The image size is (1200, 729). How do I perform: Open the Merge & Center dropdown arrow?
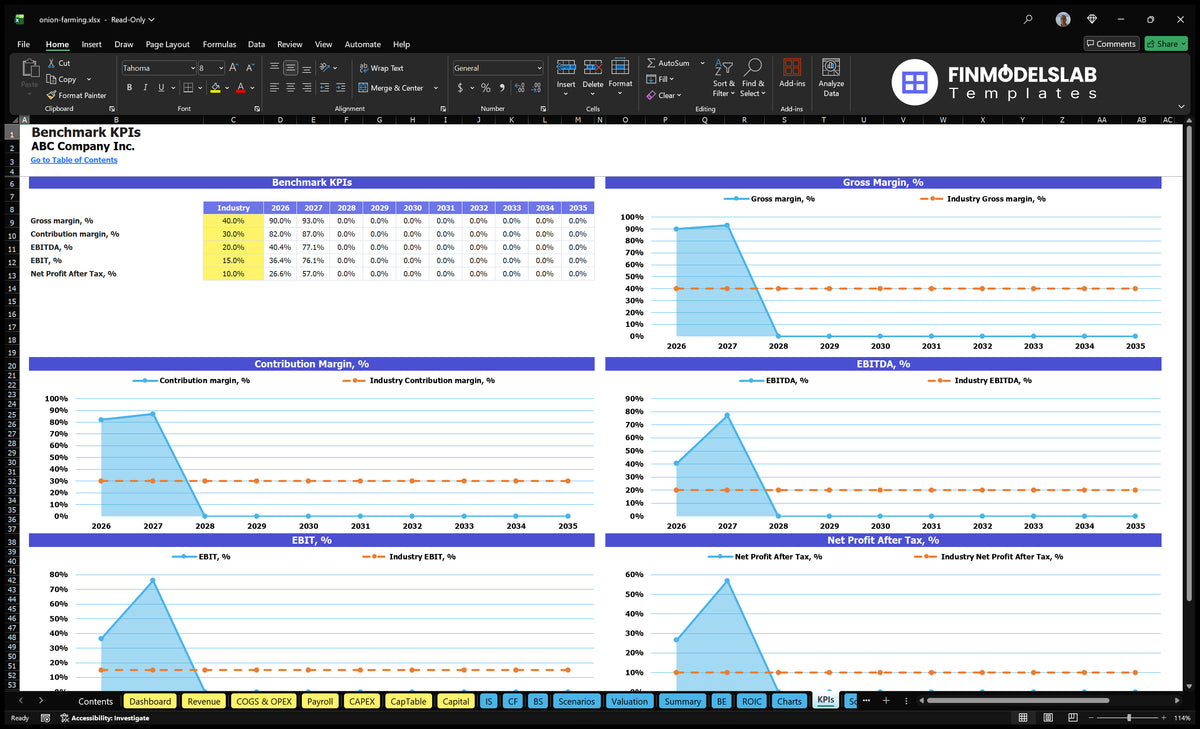click(x=436, y=88)
